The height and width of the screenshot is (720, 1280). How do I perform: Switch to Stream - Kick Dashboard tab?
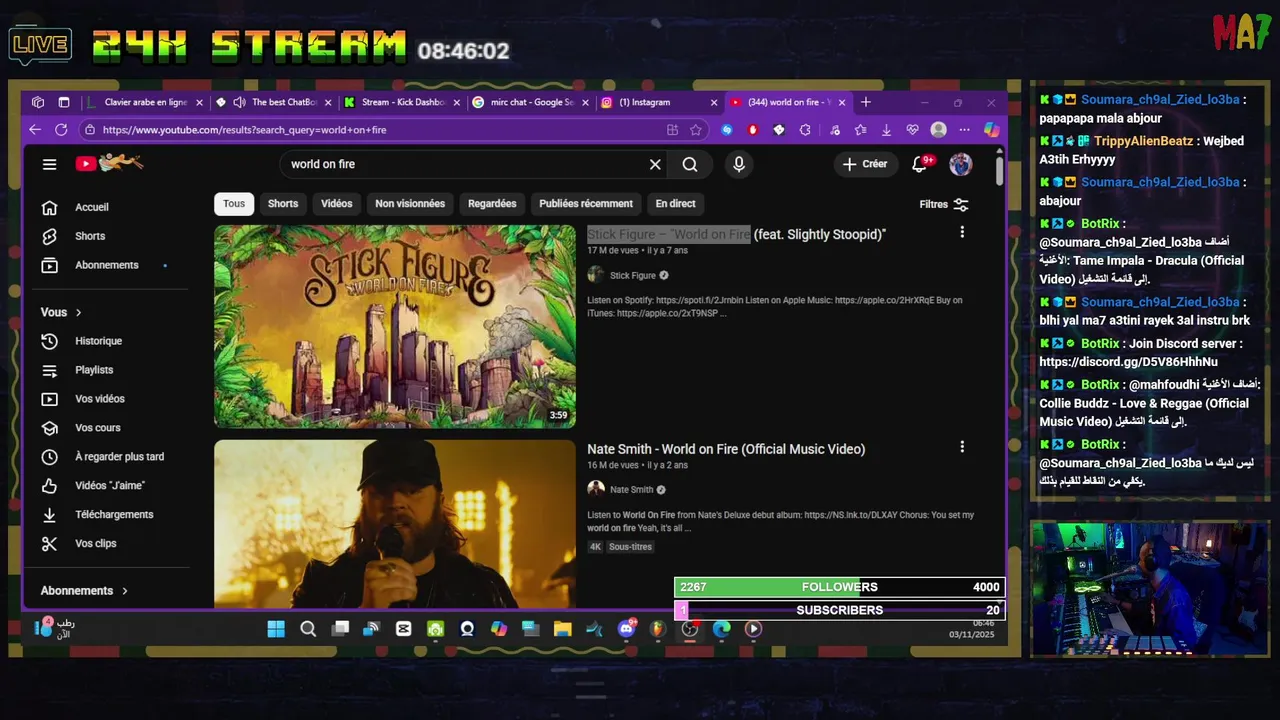(402, 102)
